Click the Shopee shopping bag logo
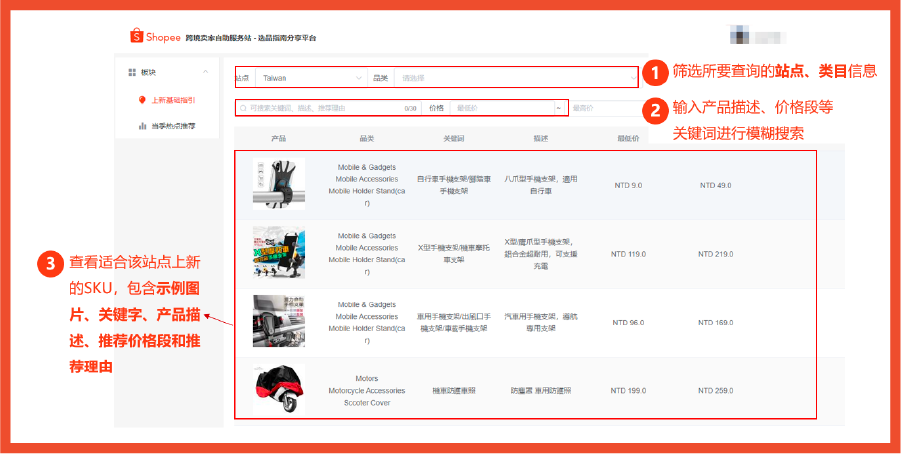This screenshot has width=901, height=454. tap(136, 36)
